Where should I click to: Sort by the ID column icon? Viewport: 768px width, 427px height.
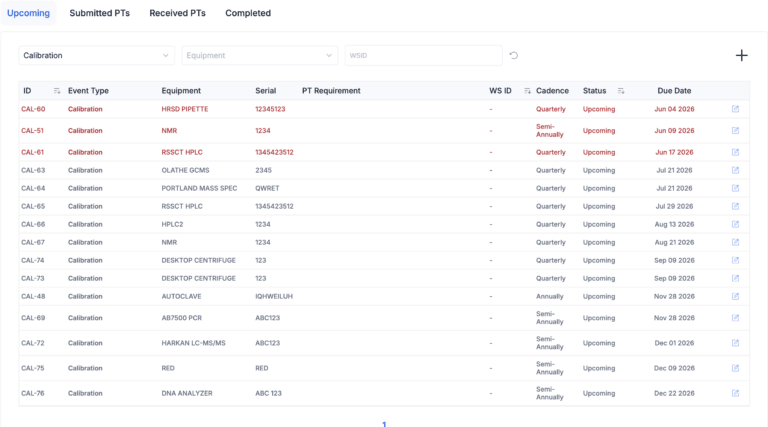coord(57,91)
